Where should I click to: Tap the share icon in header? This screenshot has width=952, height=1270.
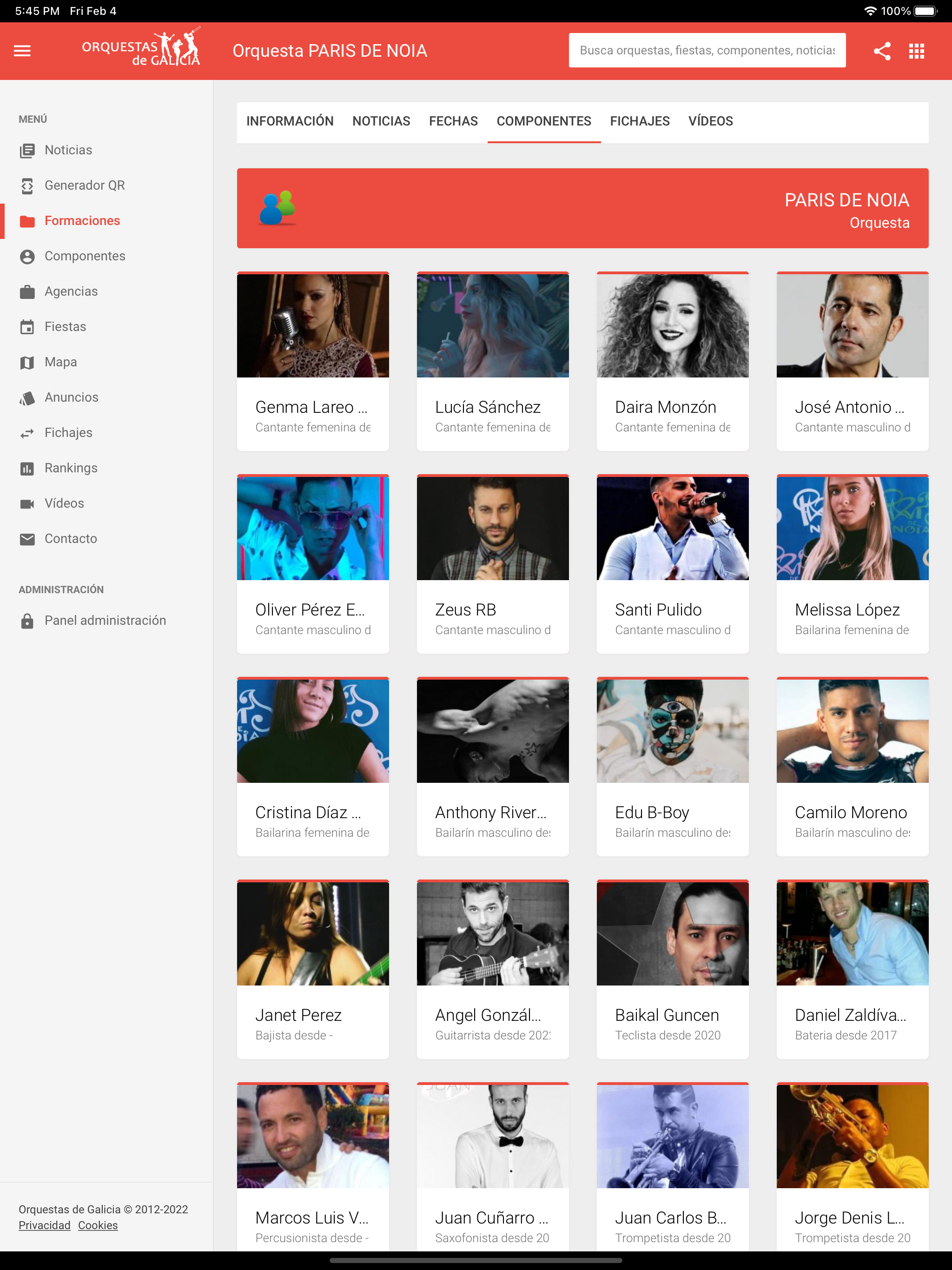[x=882, y=51]
